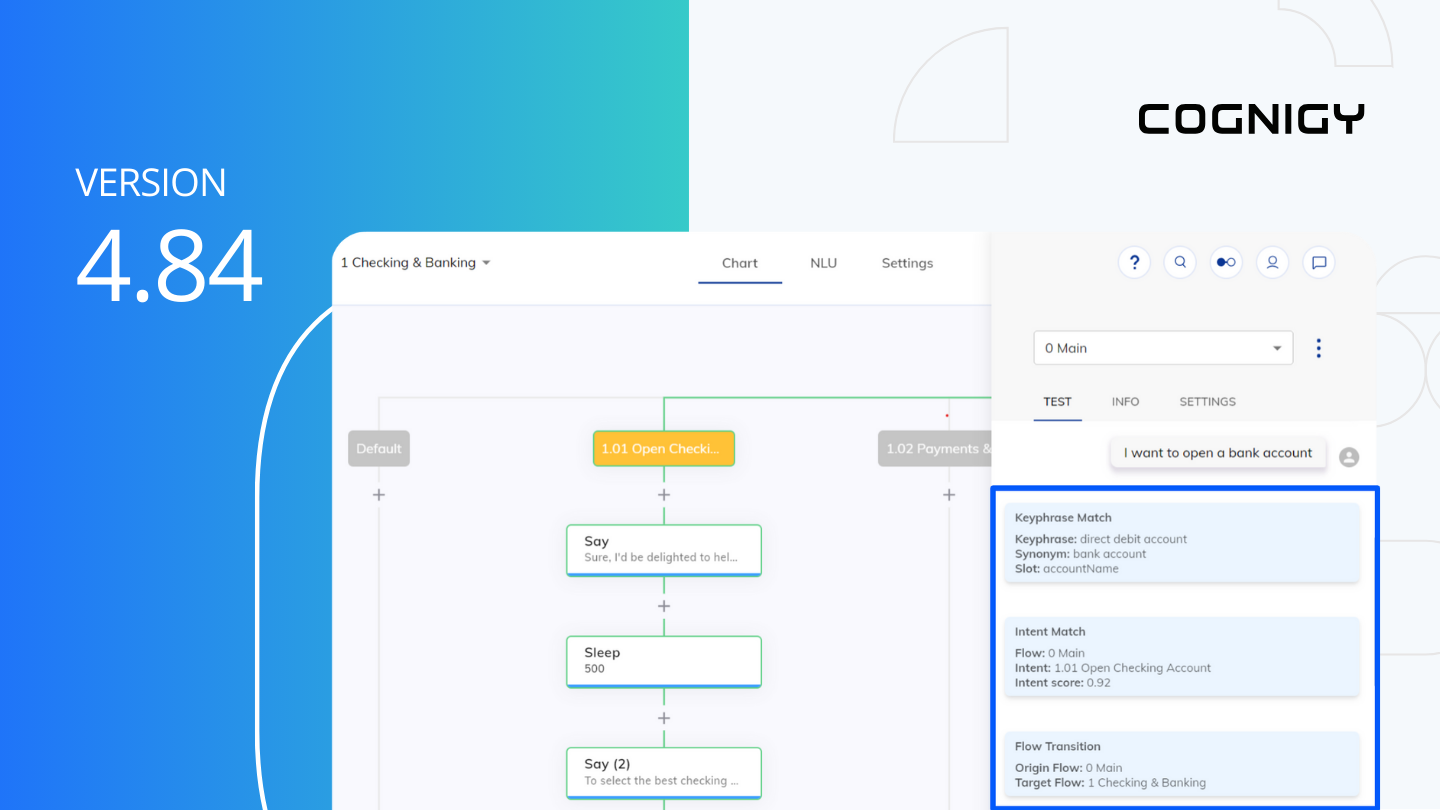Screen dimensions: 1440x810
Task: Click the plus icon below the Default node
Action: 378,494
